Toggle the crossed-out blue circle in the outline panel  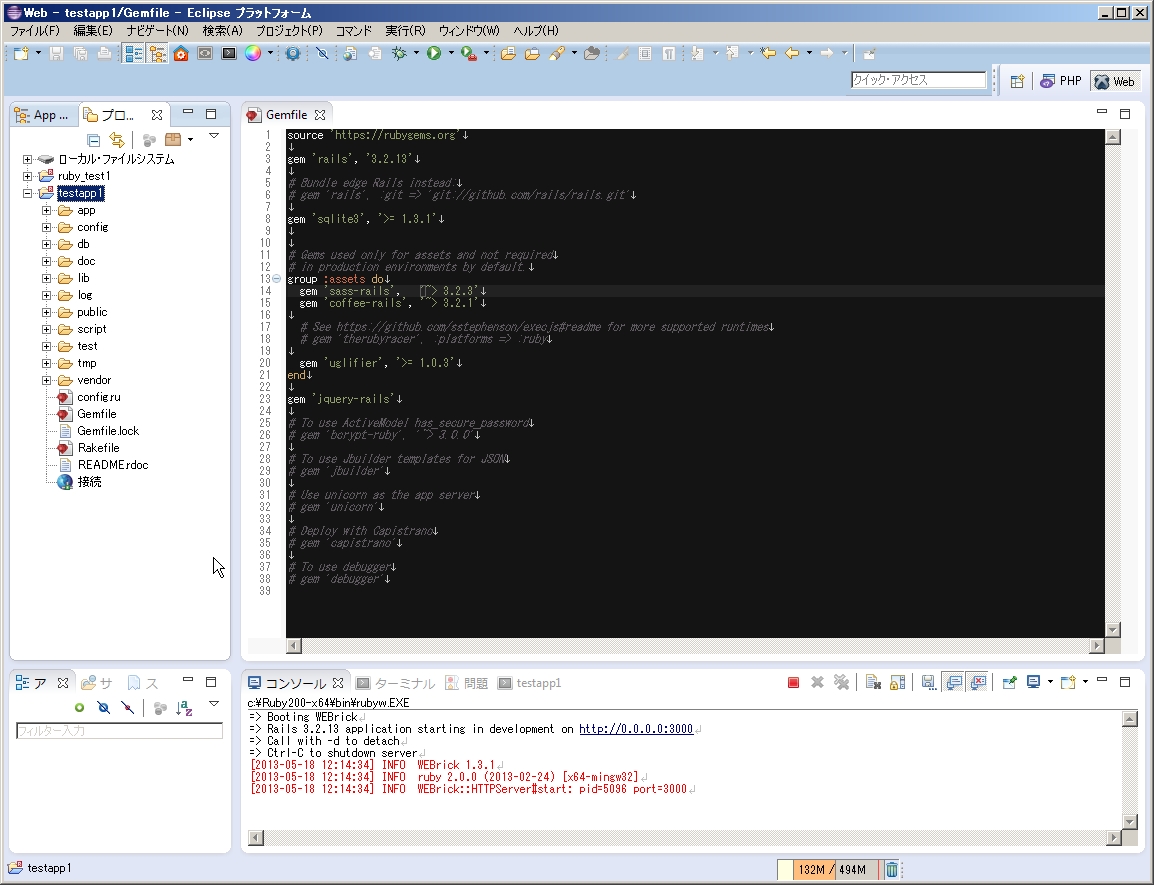coord(104,708)
